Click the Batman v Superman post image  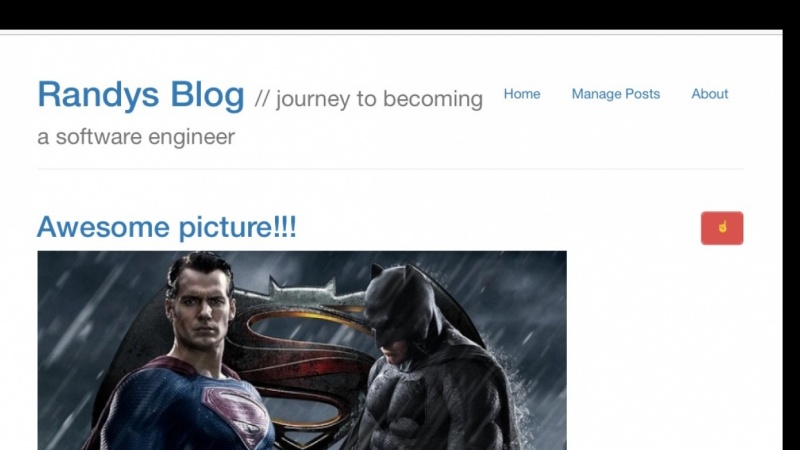coord(302,350)
